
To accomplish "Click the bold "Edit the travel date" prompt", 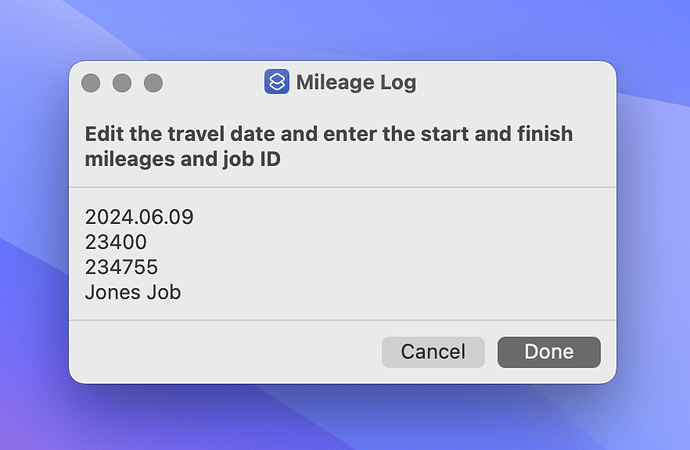I will pos(181,134).
